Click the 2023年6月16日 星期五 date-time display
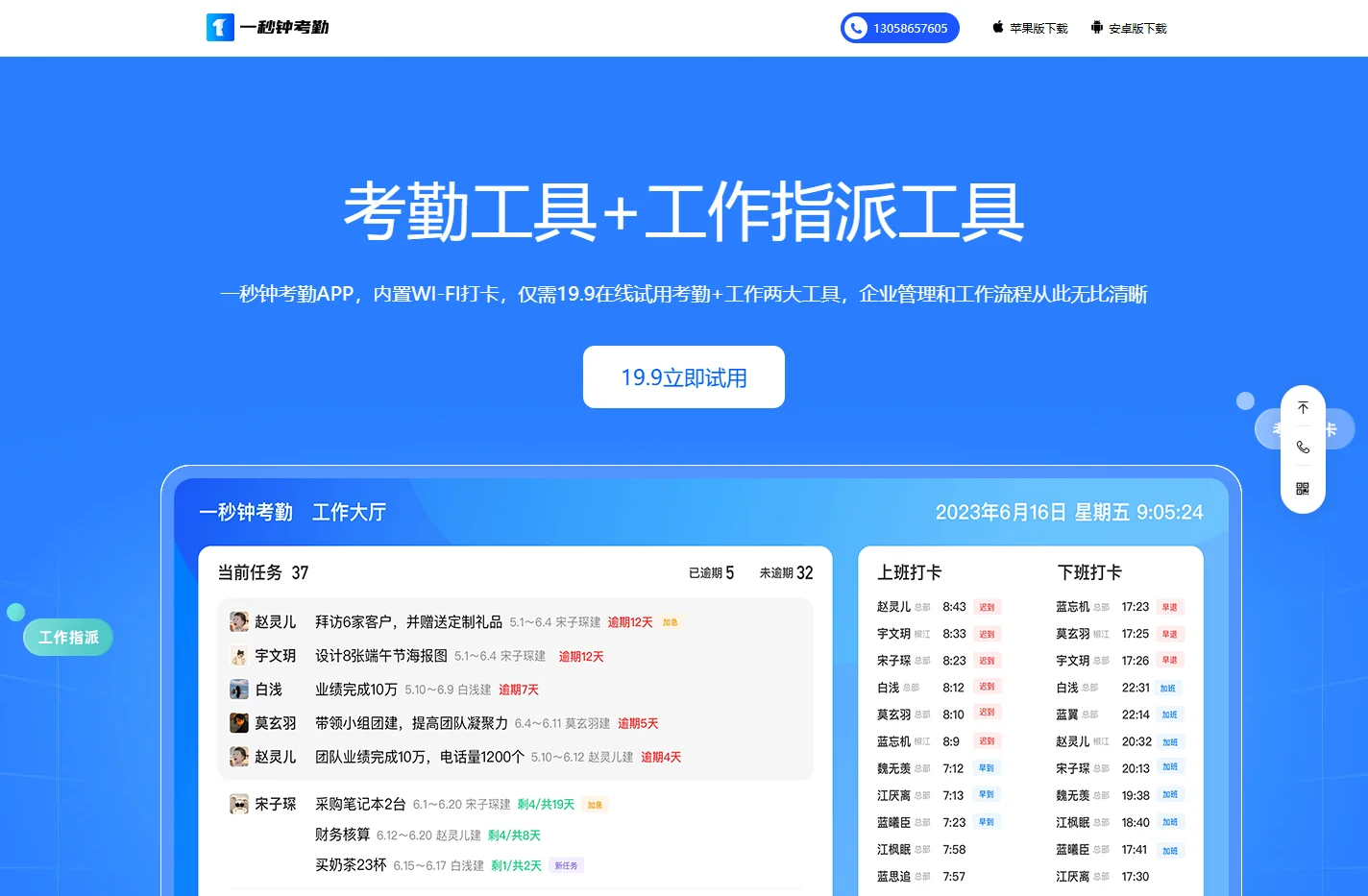This screenshot has height=896, width=1368. [1069, 512]
